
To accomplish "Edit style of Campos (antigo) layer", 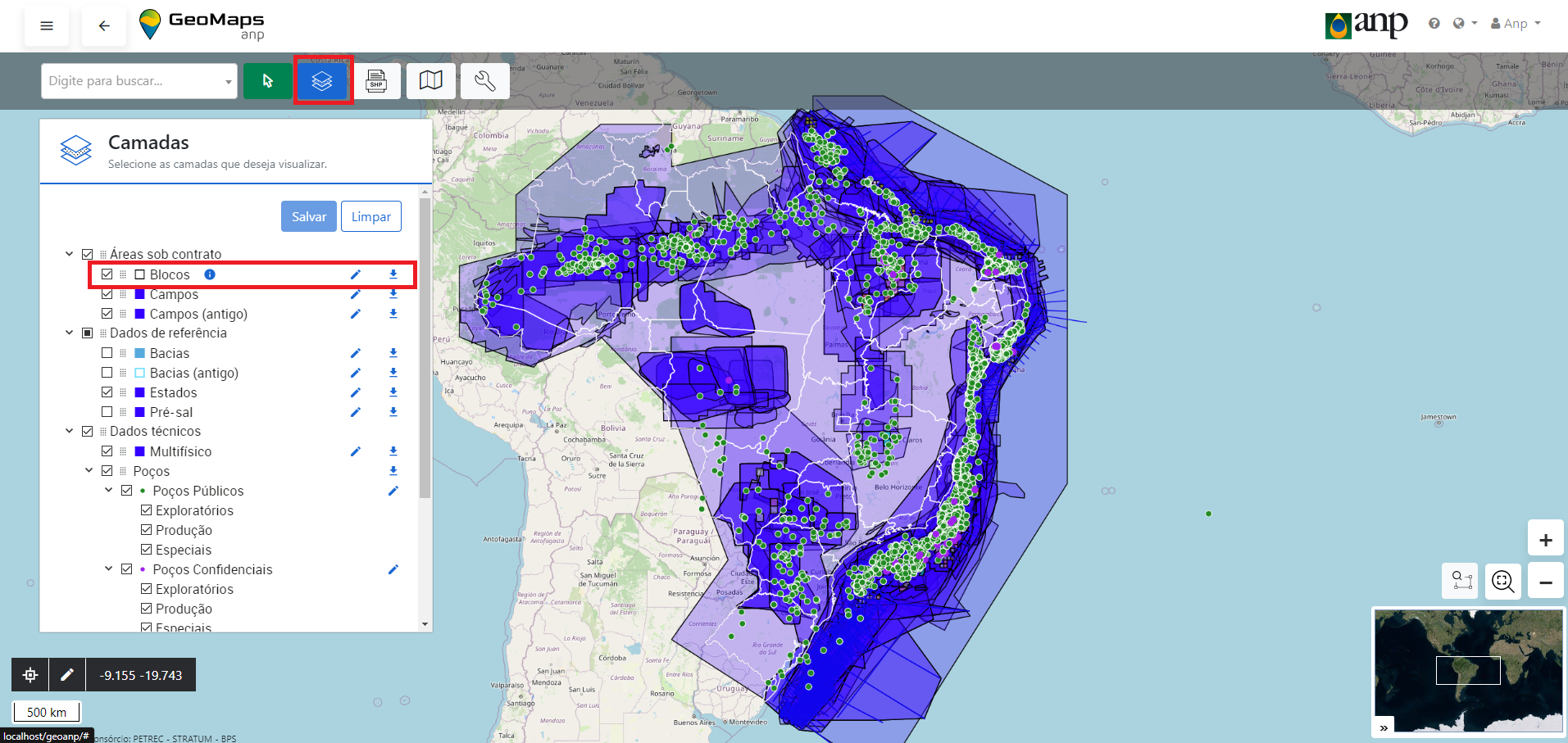I will tap(355, 314).
